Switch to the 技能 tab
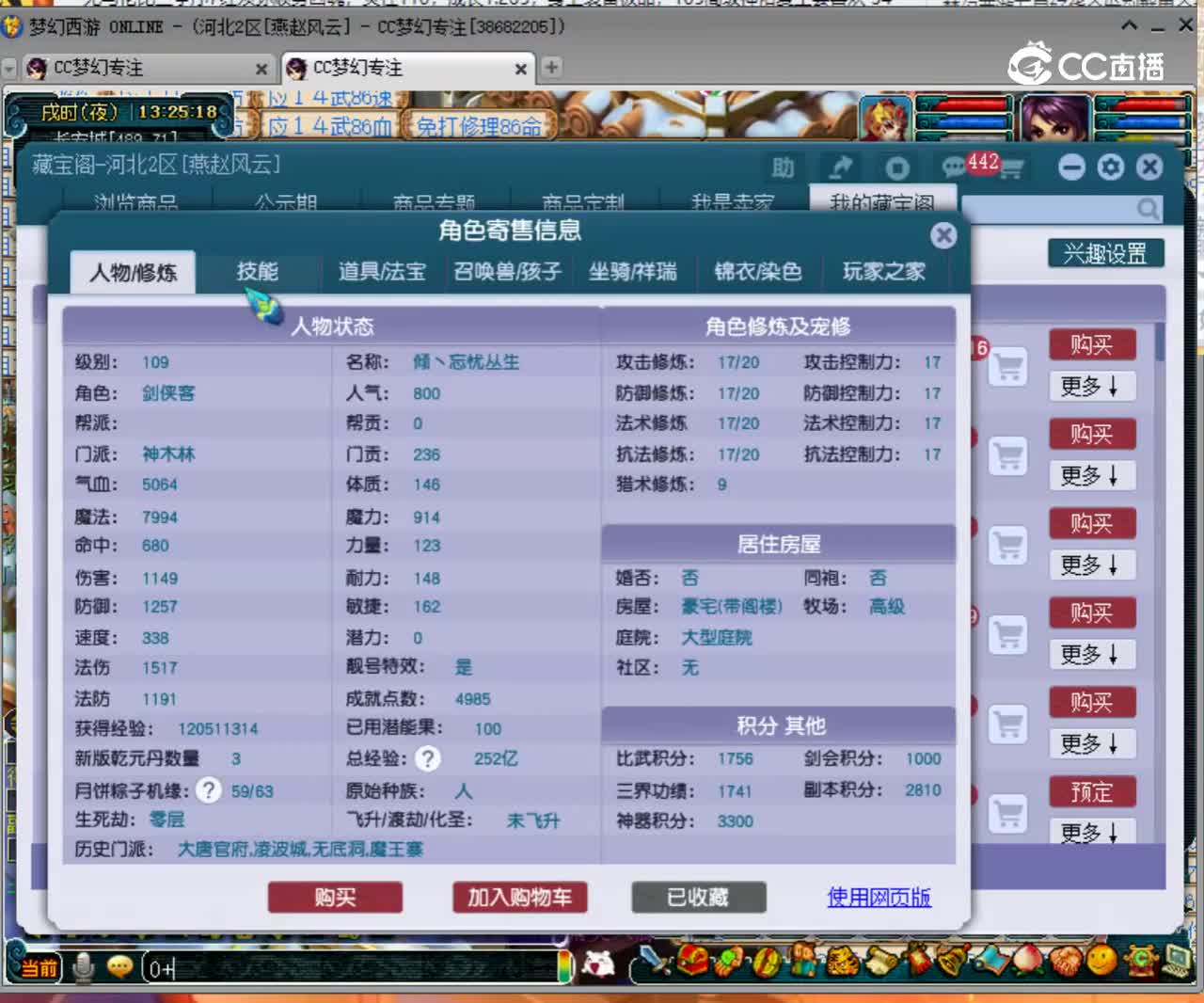This screenshot has width=1204, height=1003. [x=257, y=272]
